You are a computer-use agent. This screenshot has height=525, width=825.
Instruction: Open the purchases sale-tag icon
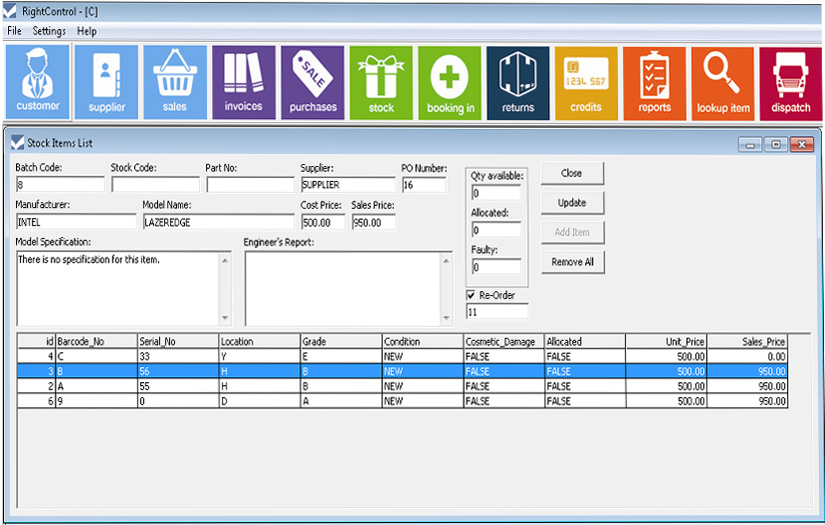(x=313, y=82)
